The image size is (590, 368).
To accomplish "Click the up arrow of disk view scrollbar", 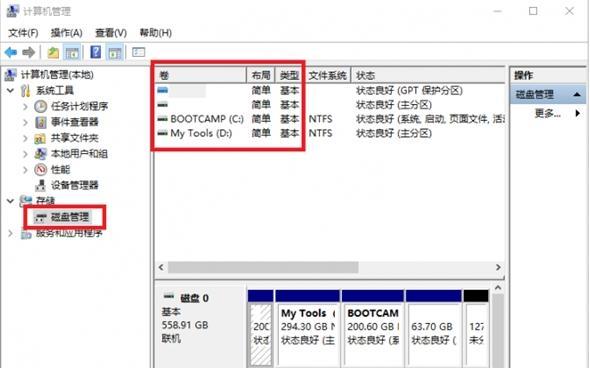I will coord(498,288).
